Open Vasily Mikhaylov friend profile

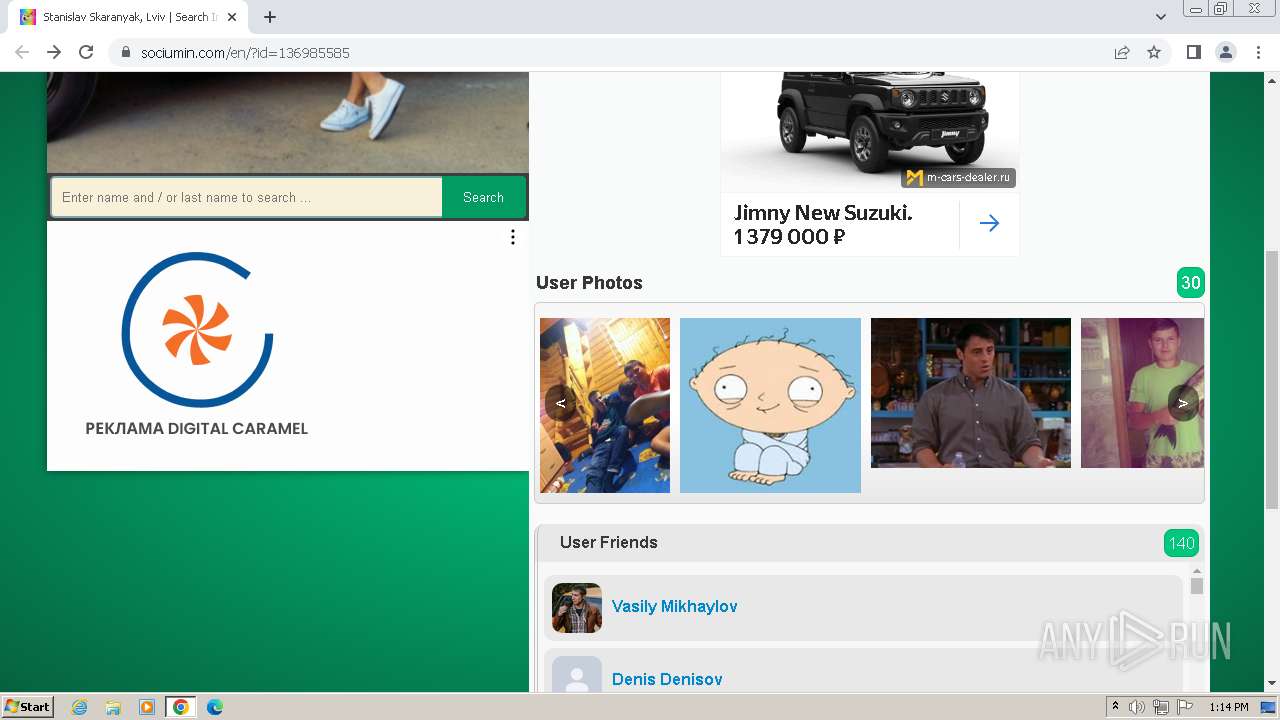pos(675,607)
